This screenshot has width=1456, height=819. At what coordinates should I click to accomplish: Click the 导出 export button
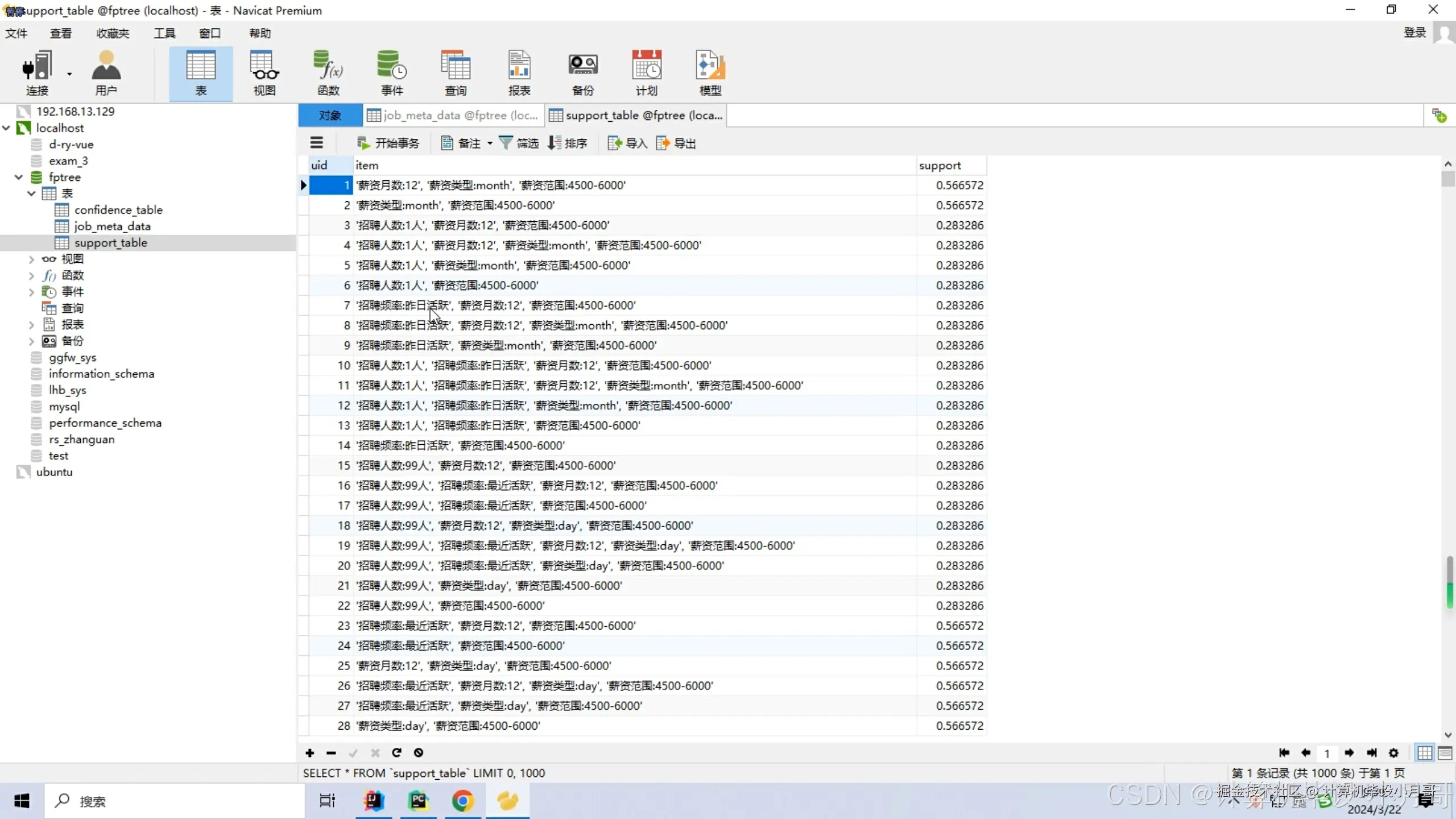676,143
